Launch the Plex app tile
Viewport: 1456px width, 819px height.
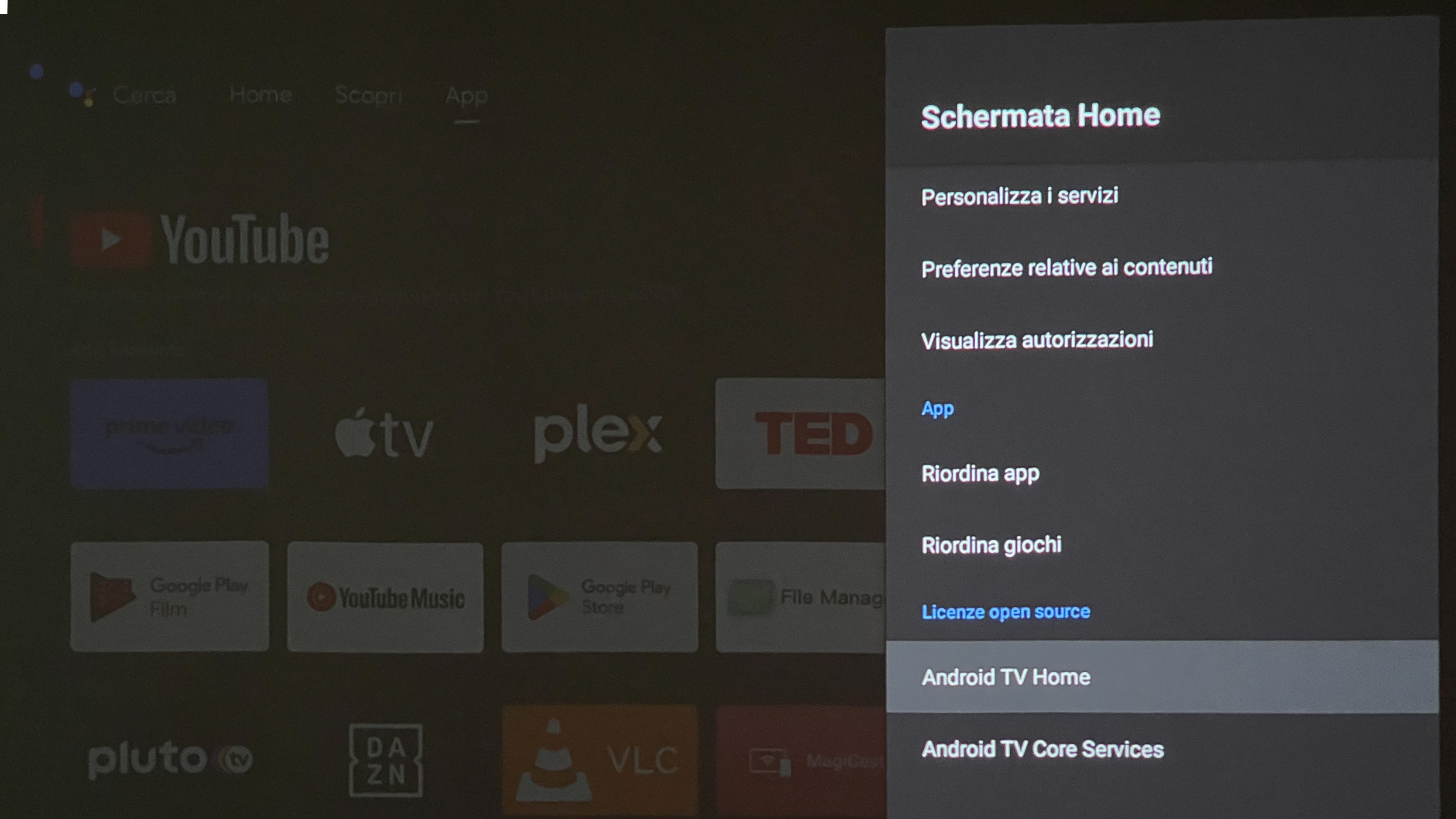[x=599, y=433]
